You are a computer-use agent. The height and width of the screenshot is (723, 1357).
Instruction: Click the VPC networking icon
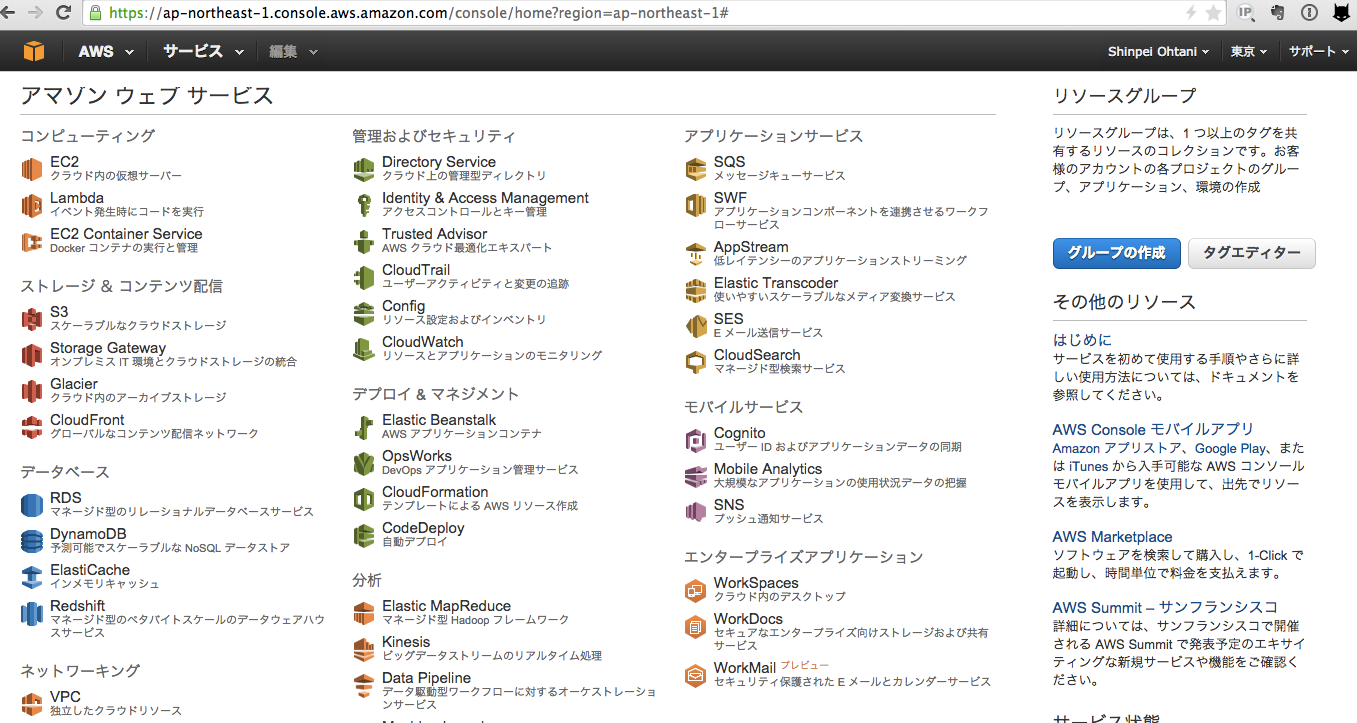[x=32, y=704]
